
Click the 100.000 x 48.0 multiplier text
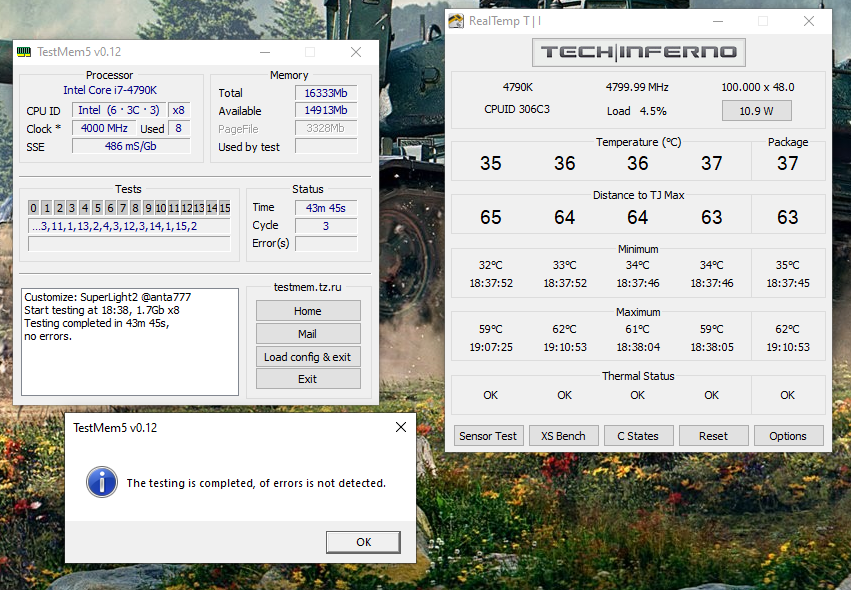[758, 87]
